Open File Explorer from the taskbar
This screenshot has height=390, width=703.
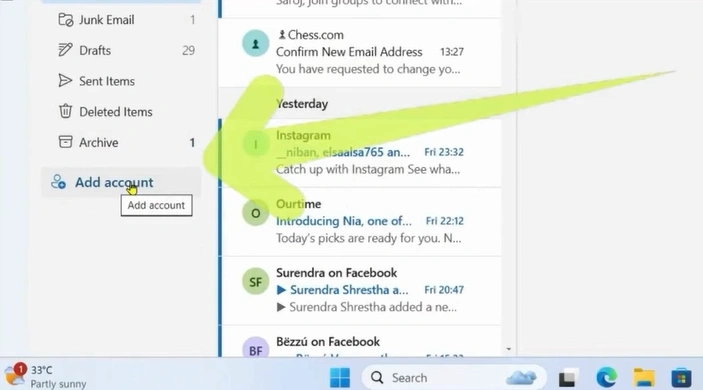click(644, 377)
